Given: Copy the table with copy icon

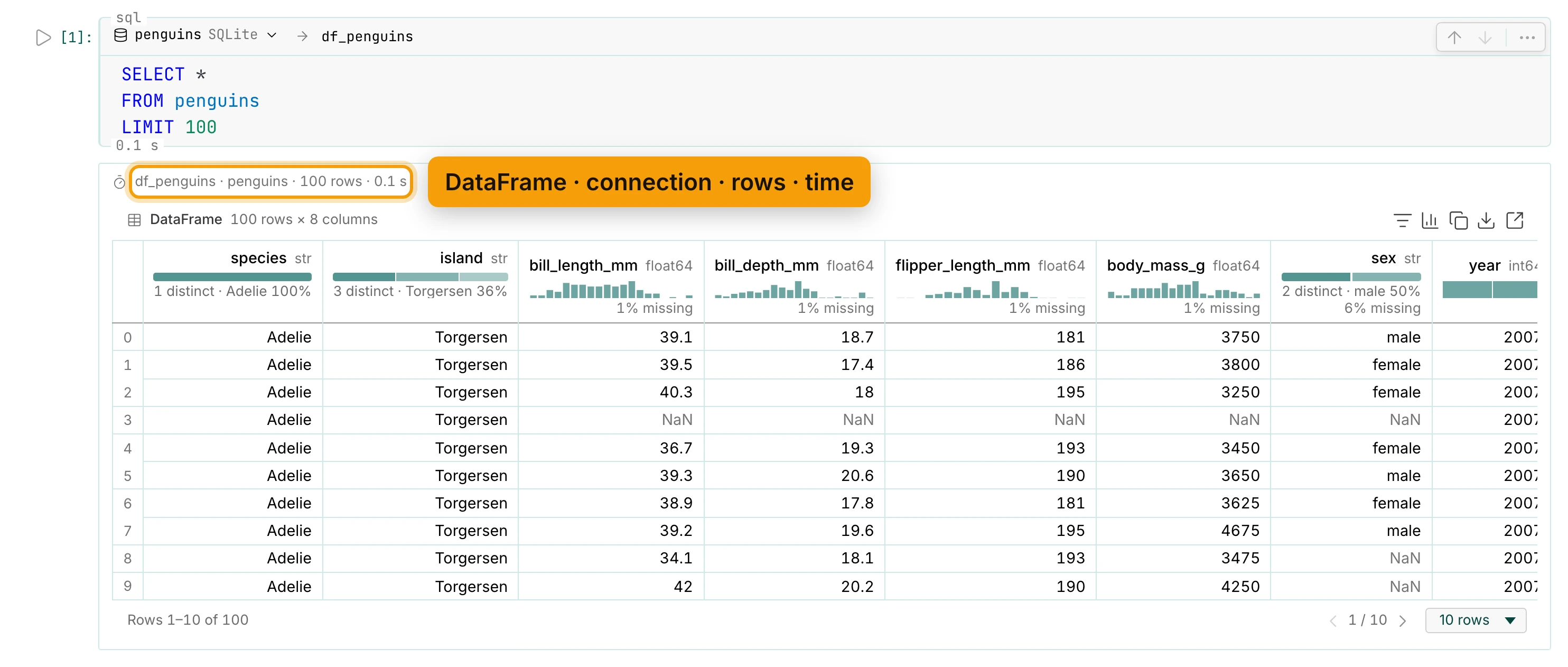Looking at the screenshot, I should coord(1458,220).
